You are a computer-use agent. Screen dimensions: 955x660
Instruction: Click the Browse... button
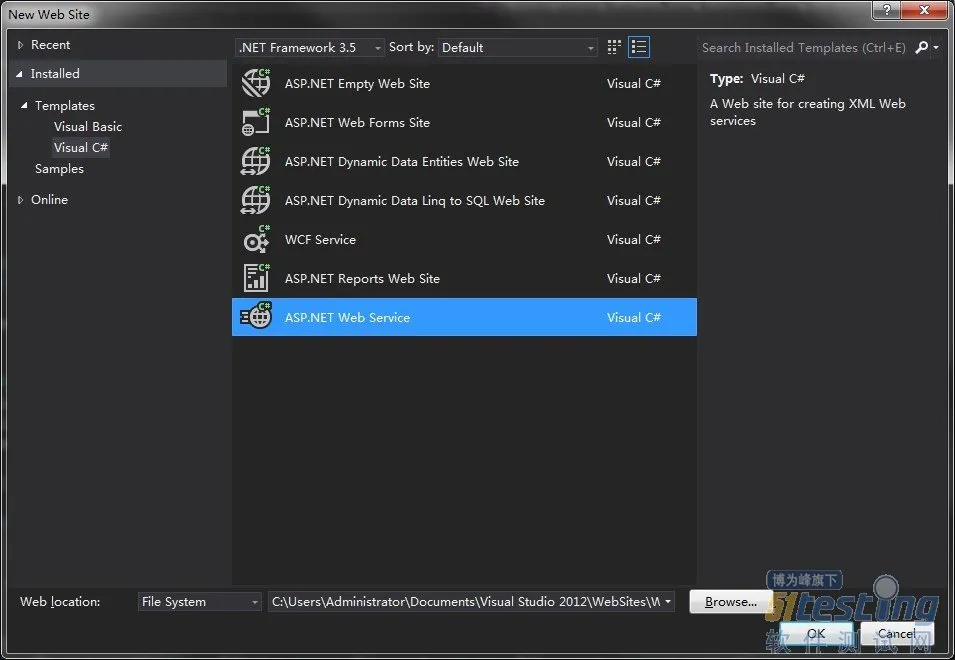[x=731, y=602]
